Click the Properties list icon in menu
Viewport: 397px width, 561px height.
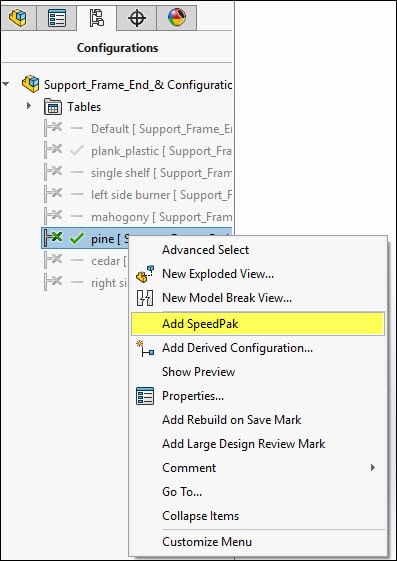pos(145,396)
